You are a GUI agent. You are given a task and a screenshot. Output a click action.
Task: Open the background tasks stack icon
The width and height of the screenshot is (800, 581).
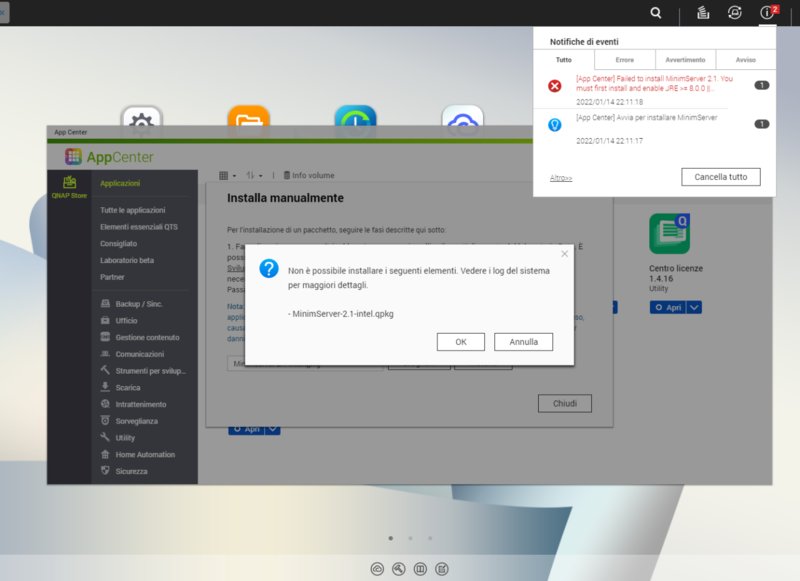point(703,13)
